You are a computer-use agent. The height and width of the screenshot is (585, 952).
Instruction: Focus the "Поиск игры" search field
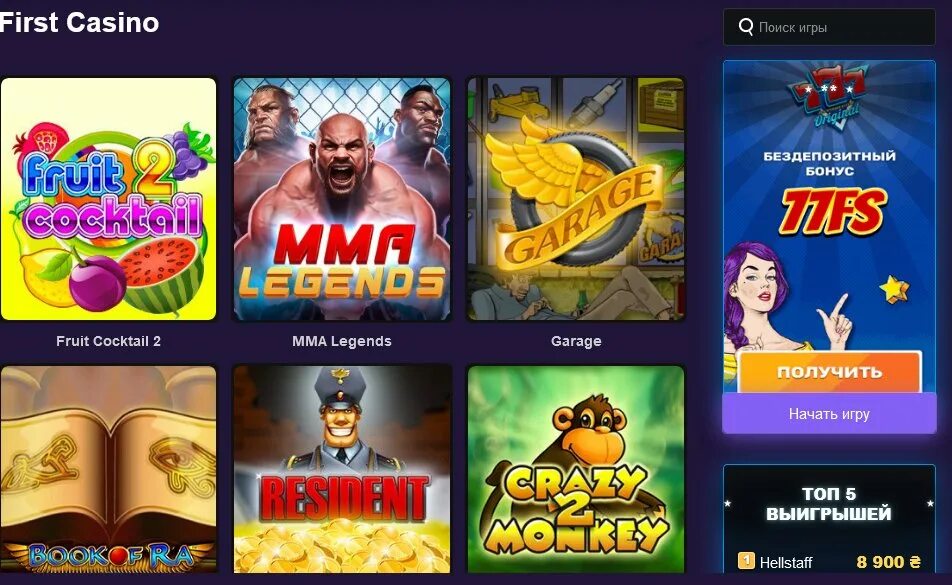829,27
